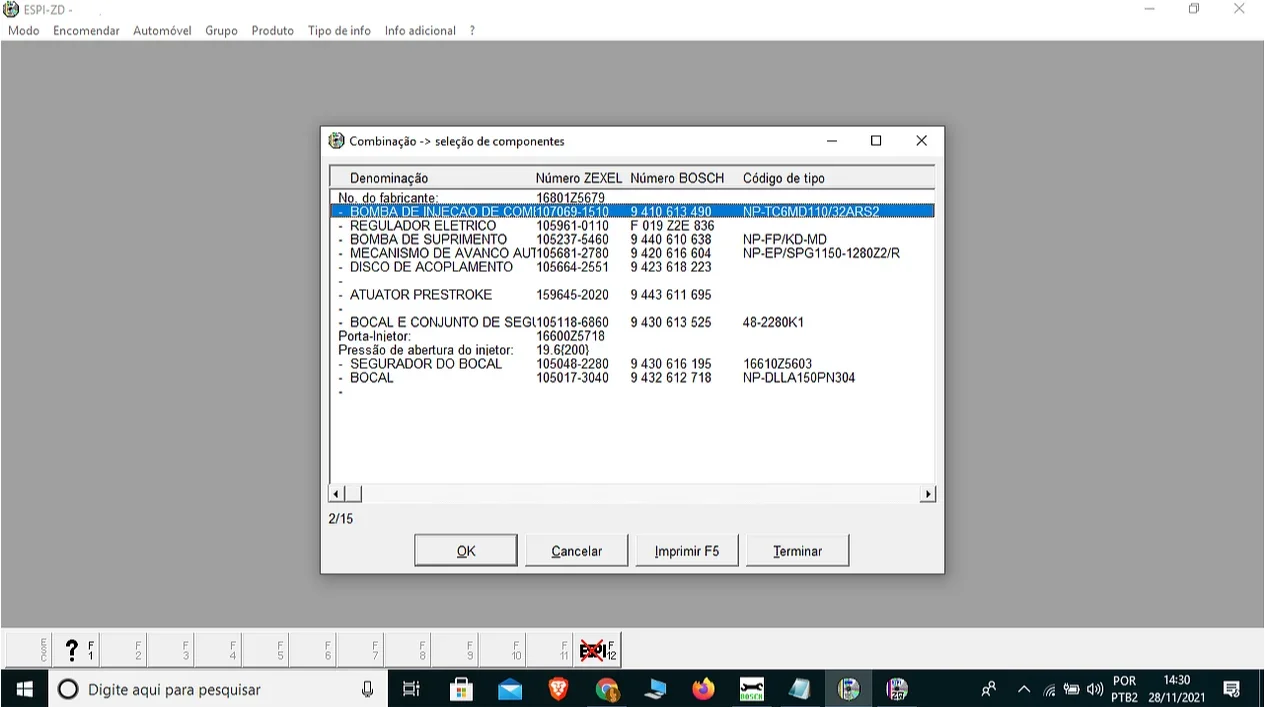Select the BOMBA DE INJEÇÃO row
The height and width of the screenshot is (707, 1265).
click(x=632, y=212)
